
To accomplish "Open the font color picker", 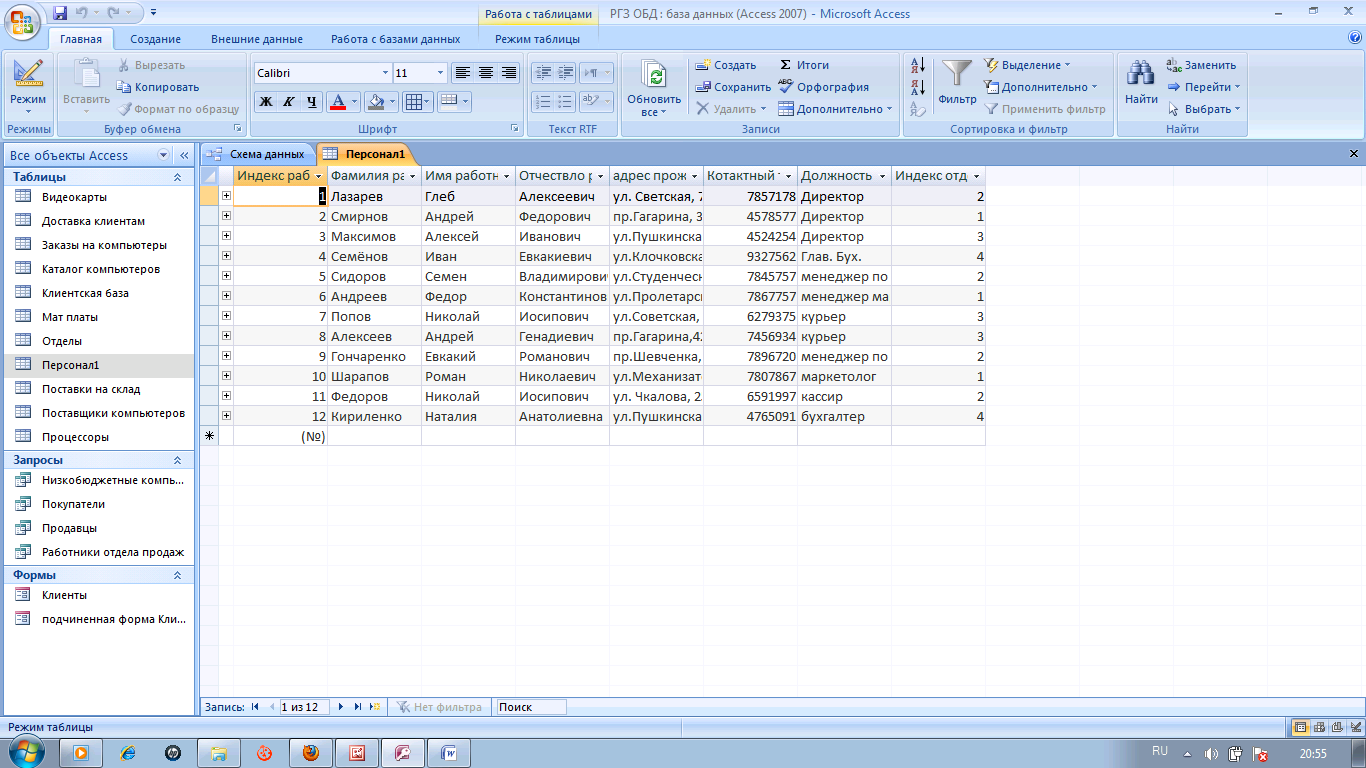I will coord(354,101).
